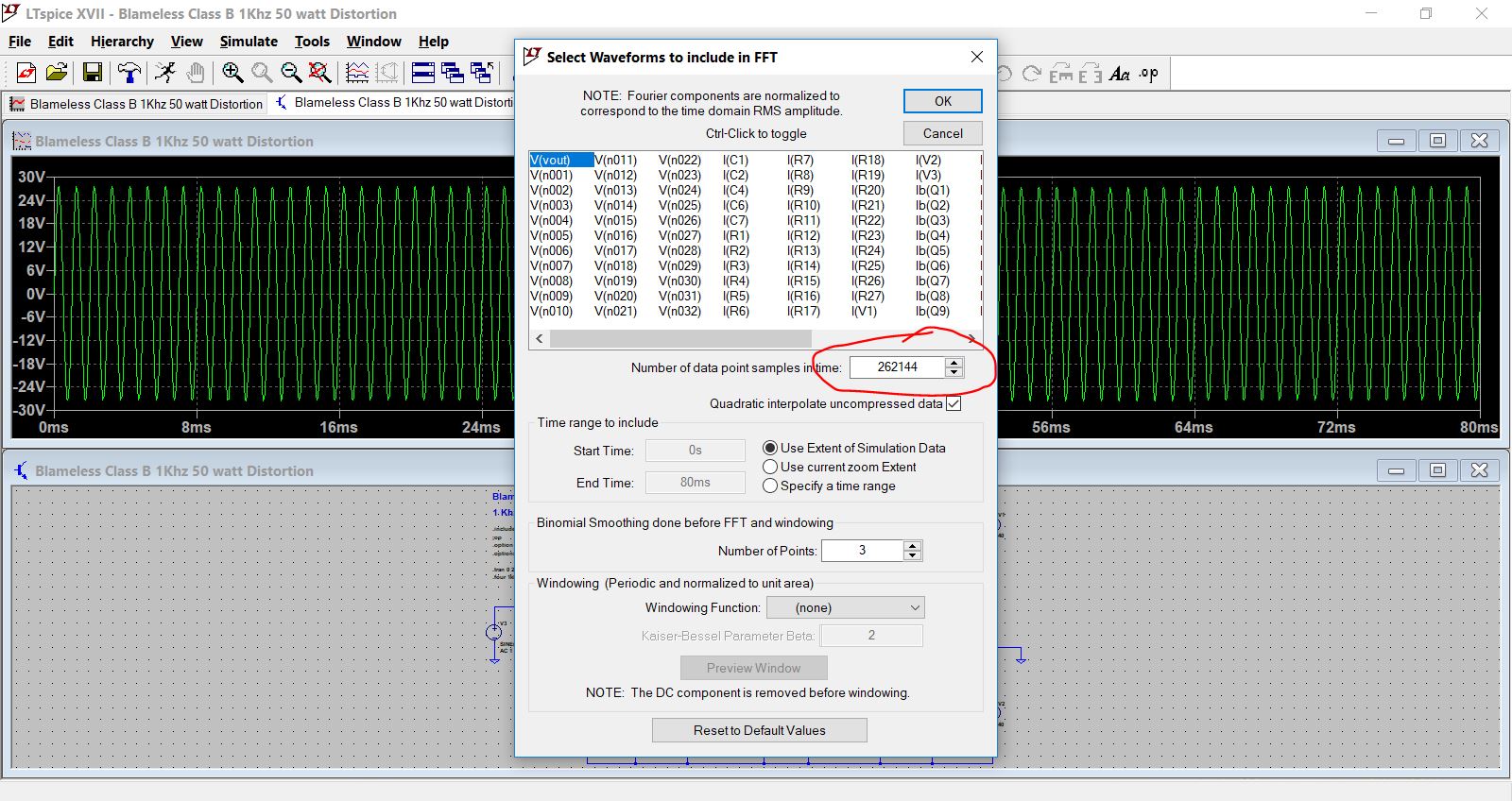Image resolution: width=1512 pixels, height=801 pixels.
Task: Click the Zoom Full Extents icon
Action: (320, 73)
